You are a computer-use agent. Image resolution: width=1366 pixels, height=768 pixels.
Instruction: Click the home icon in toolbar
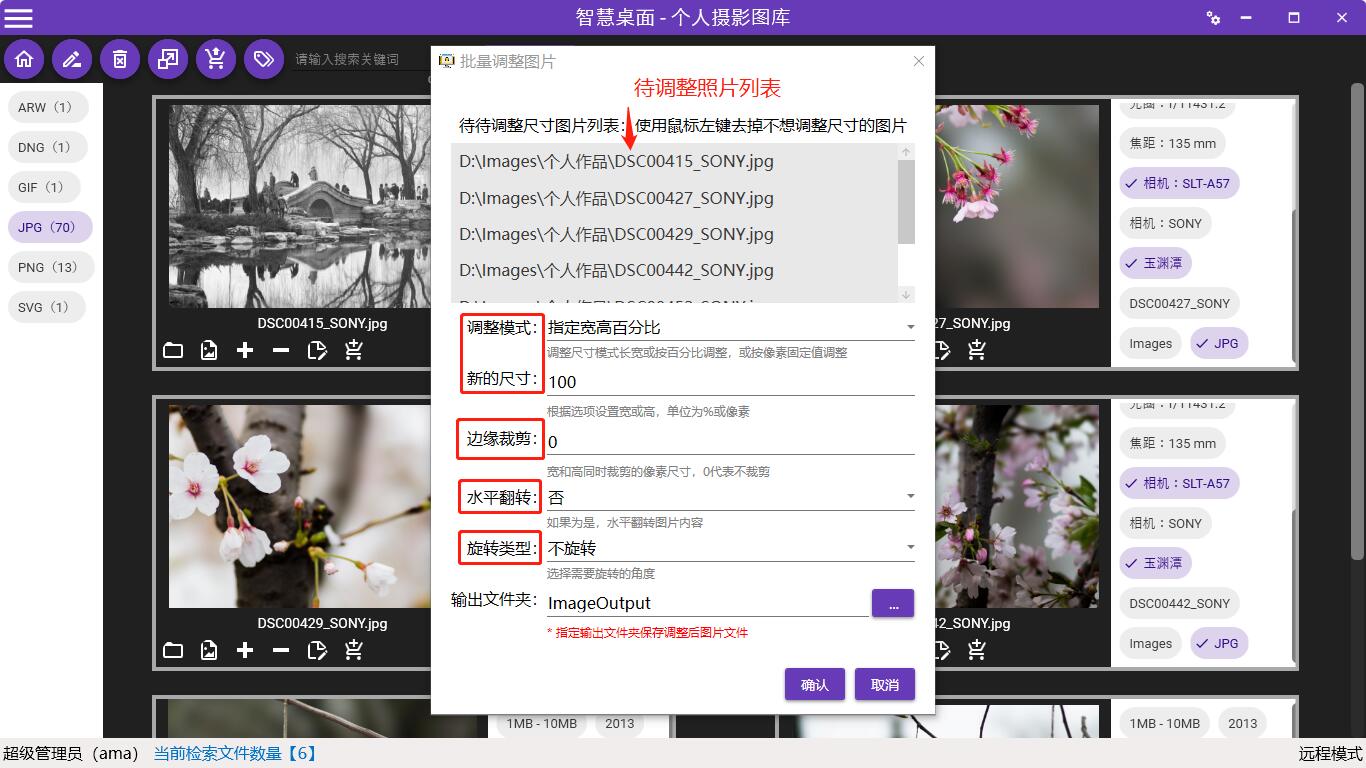(x=24, y=60)
